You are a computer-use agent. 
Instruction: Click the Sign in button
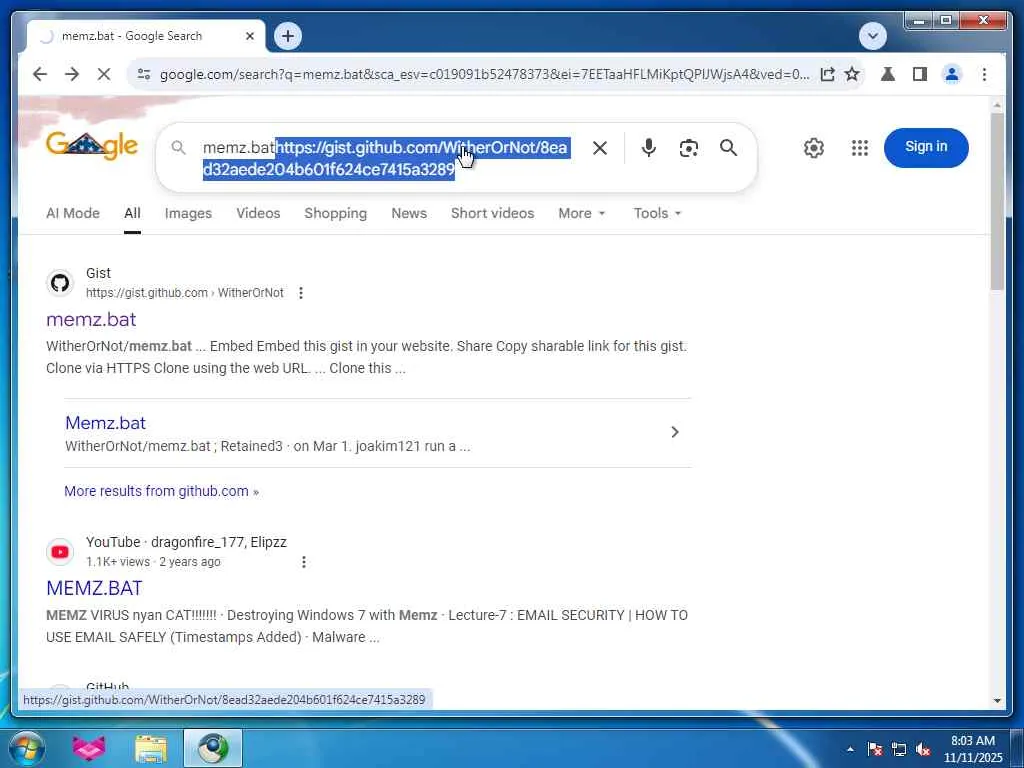pyautogui.click(x=926, y=148)
